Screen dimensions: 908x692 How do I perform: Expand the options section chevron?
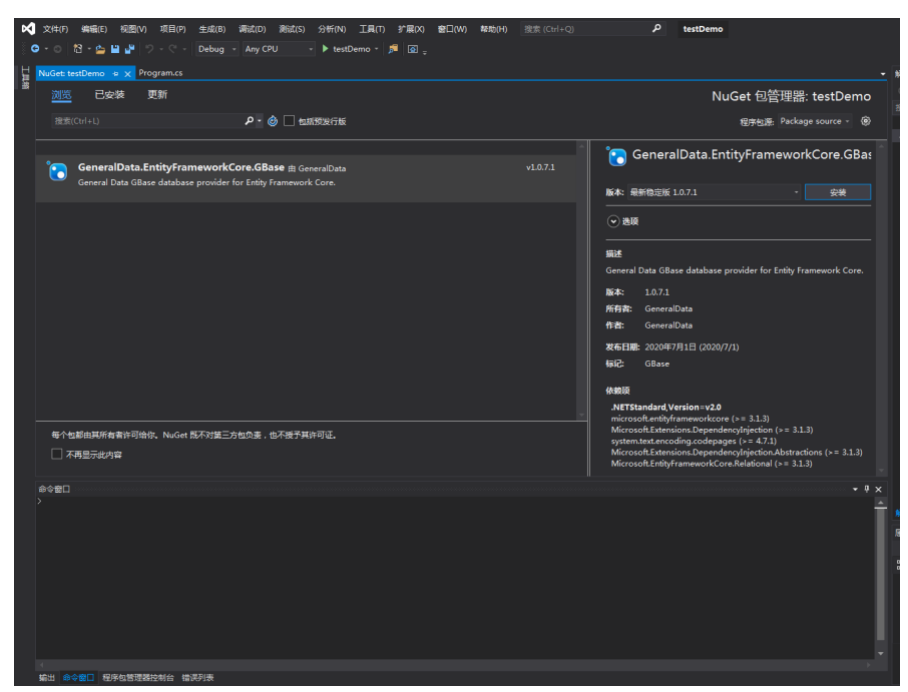[x=613, y=221]
